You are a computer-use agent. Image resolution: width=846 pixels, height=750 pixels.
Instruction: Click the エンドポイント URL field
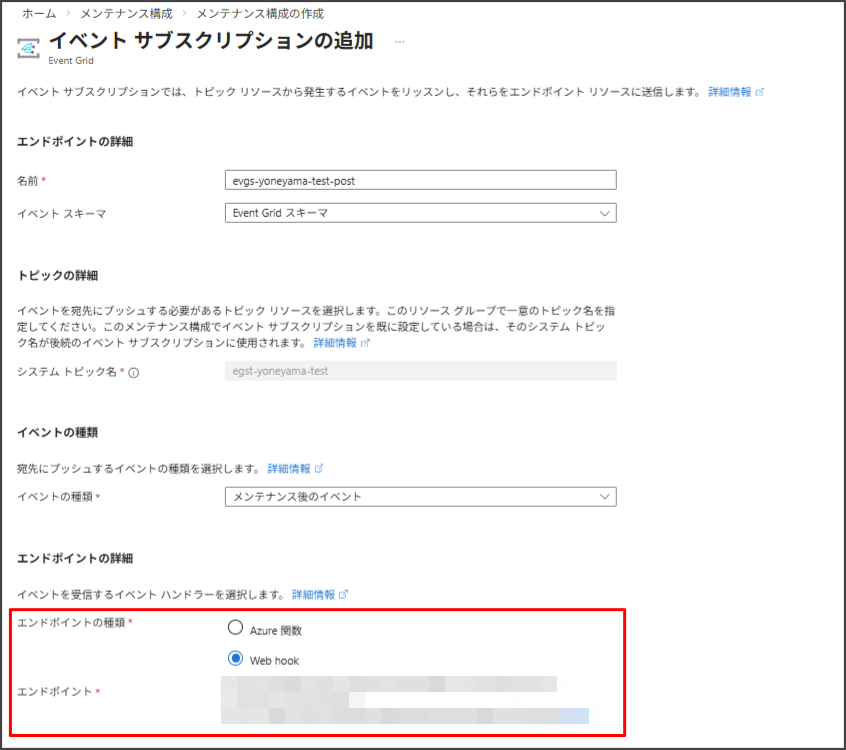(404, 699)
